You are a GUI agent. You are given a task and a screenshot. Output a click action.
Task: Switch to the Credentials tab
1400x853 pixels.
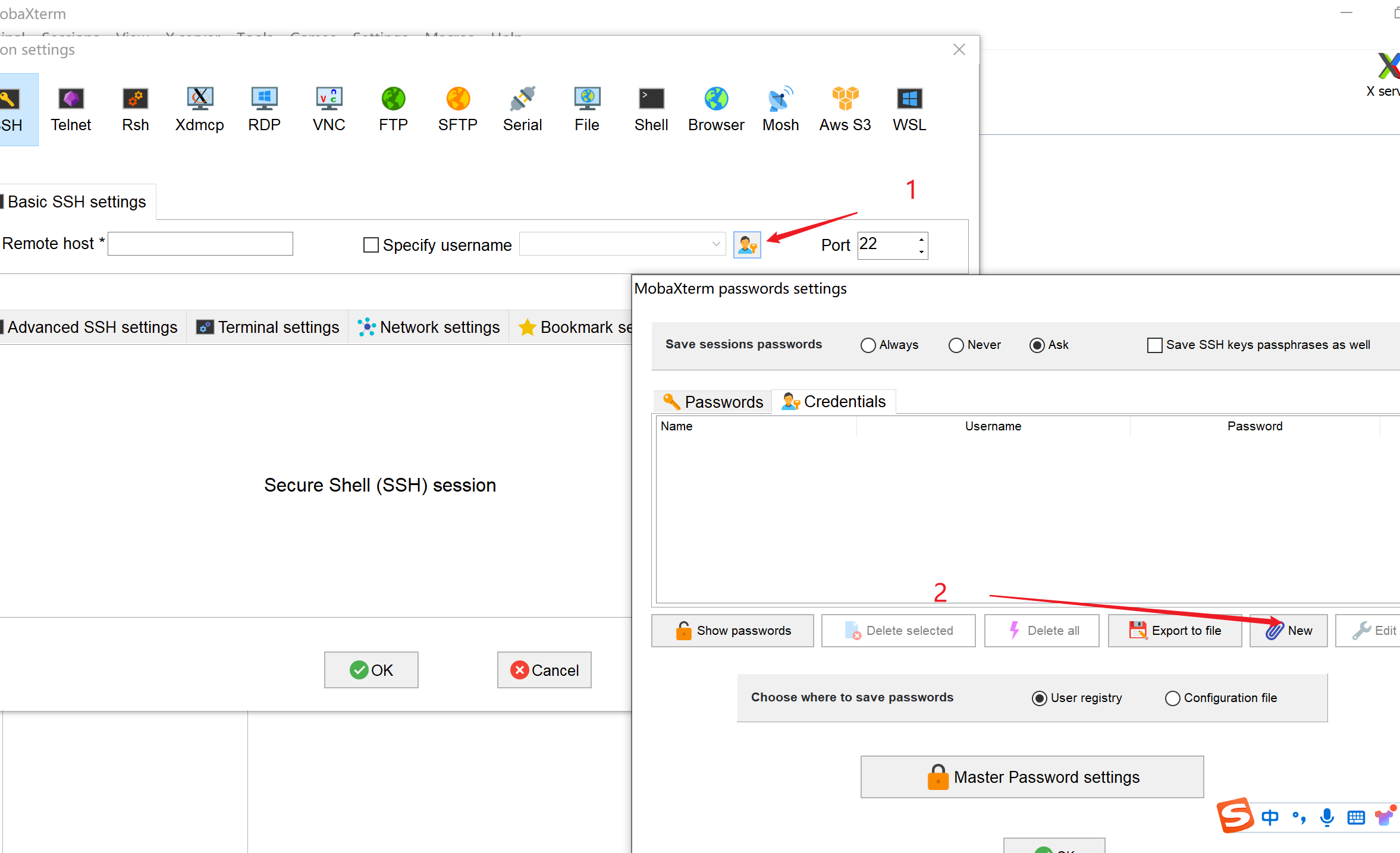pos(834,402)
